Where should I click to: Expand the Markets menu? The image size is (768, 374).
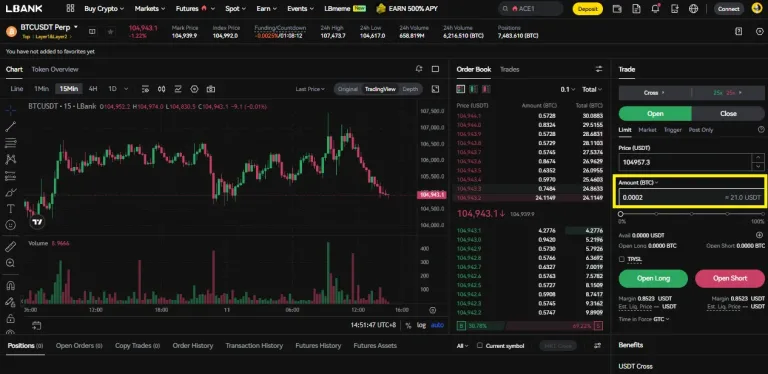click(150, 9)
